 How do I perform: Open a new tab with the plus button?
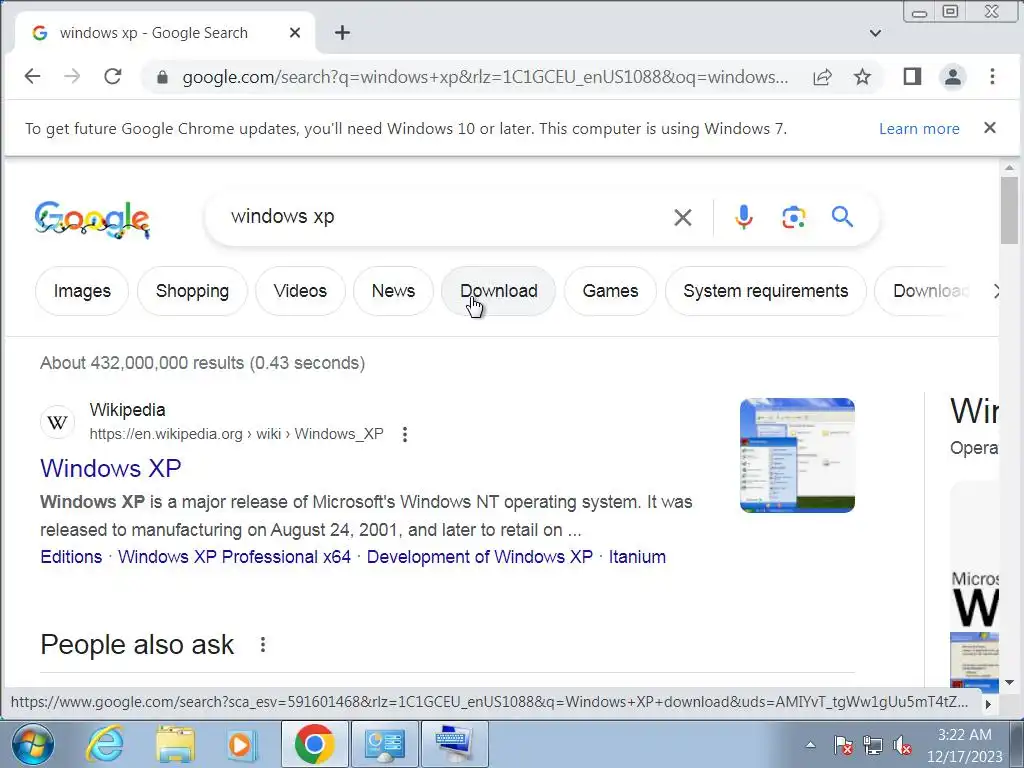342,33
